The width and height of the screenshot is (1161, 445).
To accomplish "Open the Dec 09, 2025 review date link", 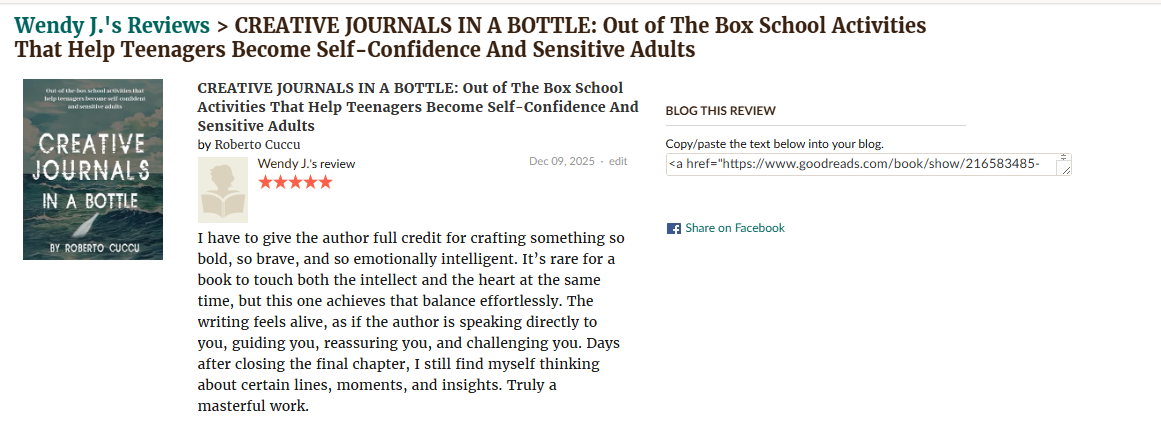I will pos(561,161).
